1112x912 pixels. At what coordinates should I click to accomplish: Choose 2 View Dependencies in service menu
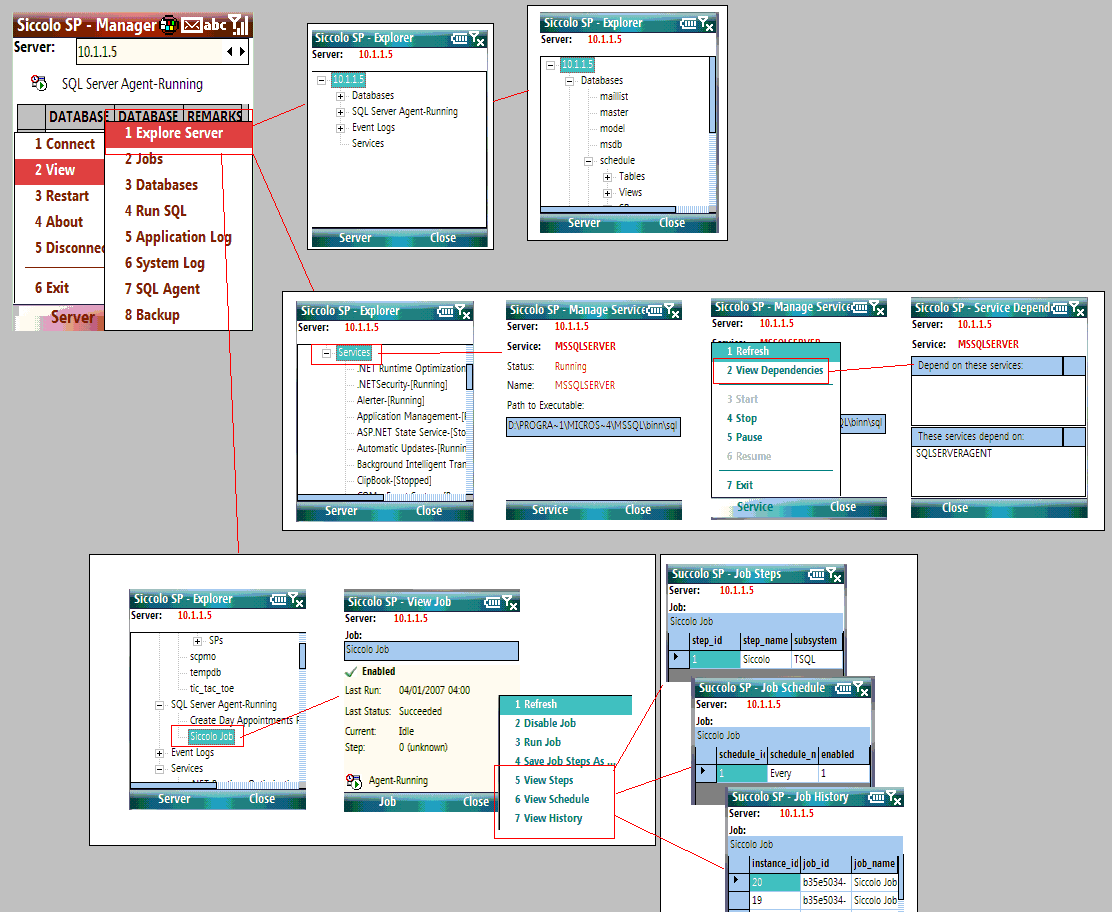point(774,370)
